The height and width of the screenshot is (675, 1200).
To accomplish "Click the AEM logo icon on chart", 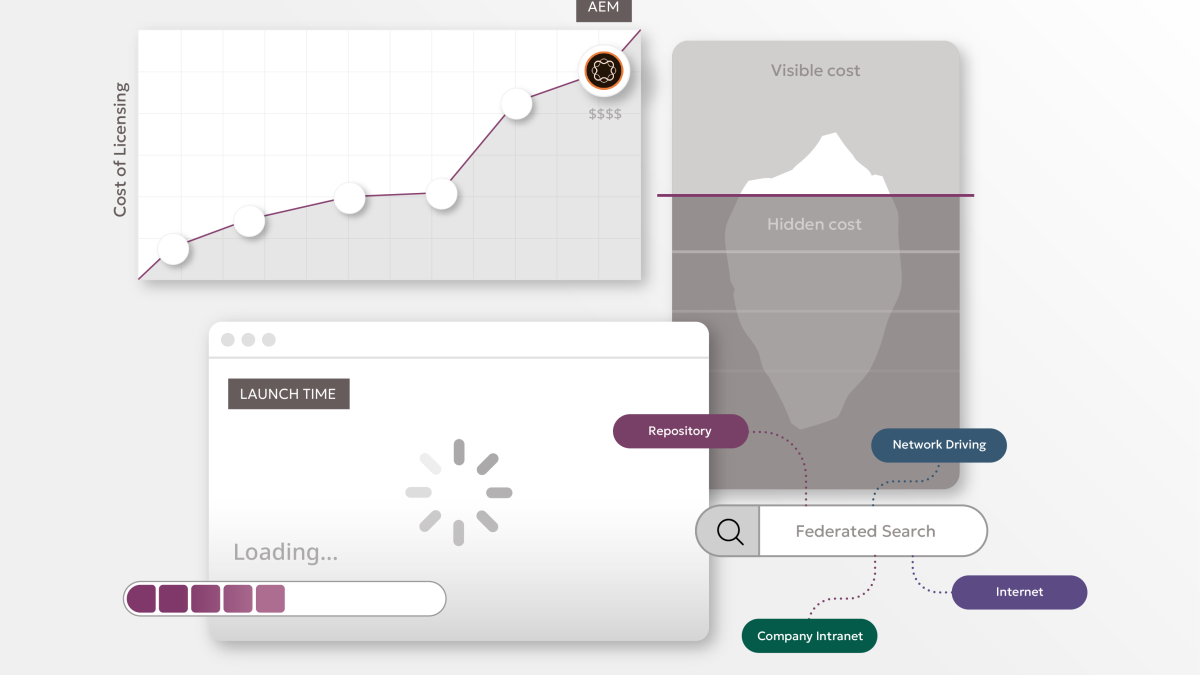I will pos(603,71).
